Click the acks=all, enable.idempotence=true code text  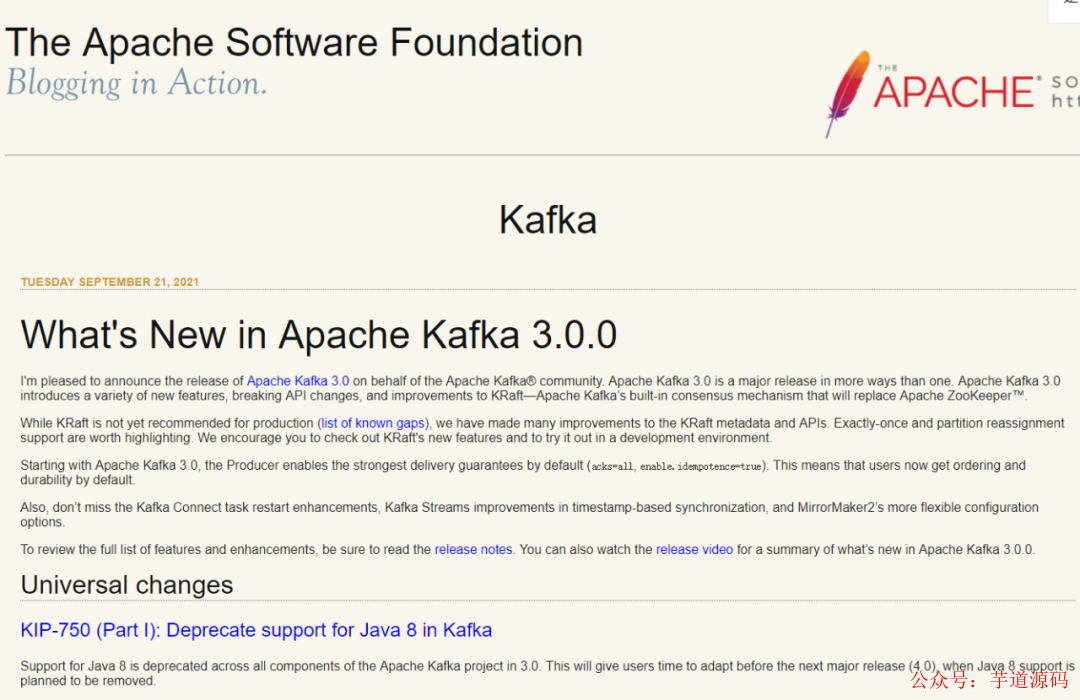677,466
